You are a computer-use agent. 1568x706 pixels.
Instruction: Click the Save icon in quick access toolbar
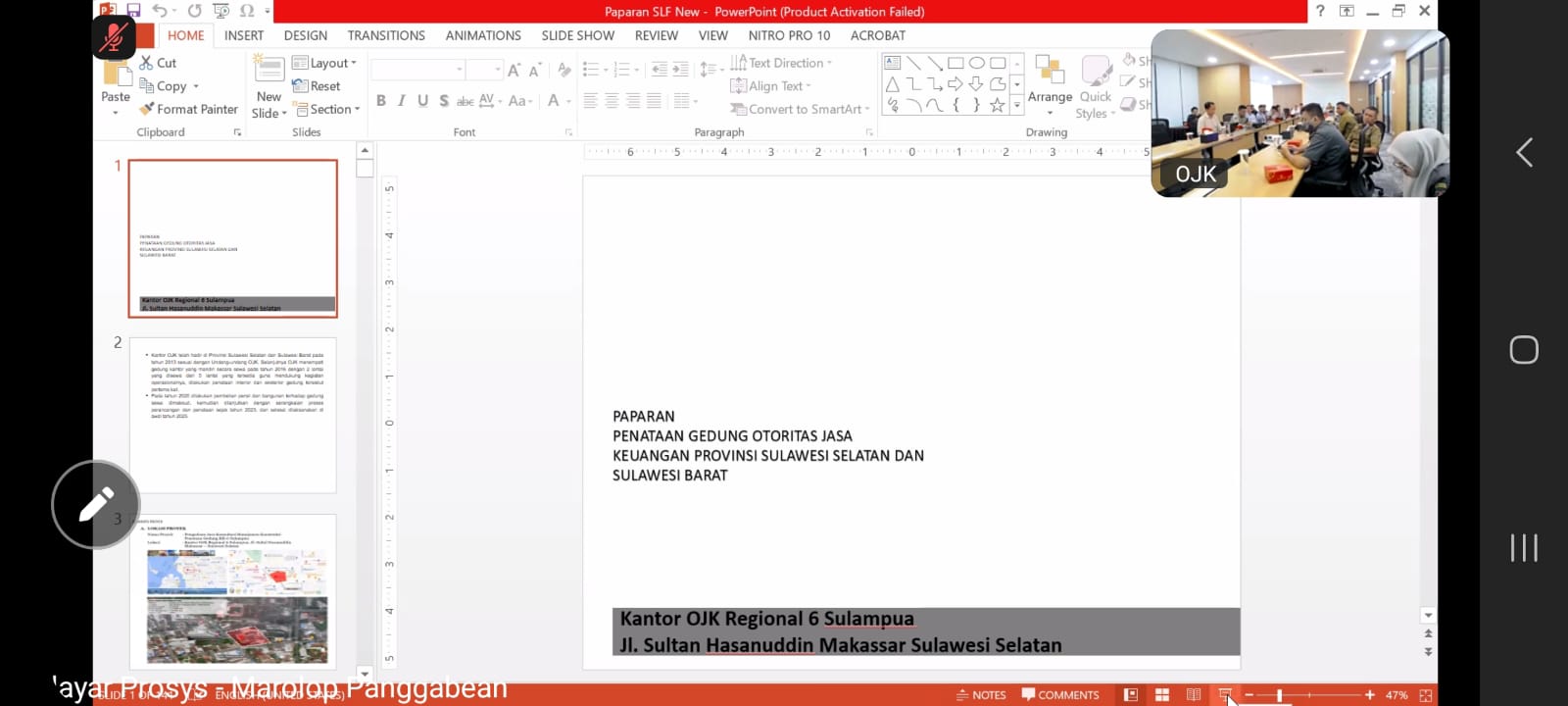pos(133,11)
